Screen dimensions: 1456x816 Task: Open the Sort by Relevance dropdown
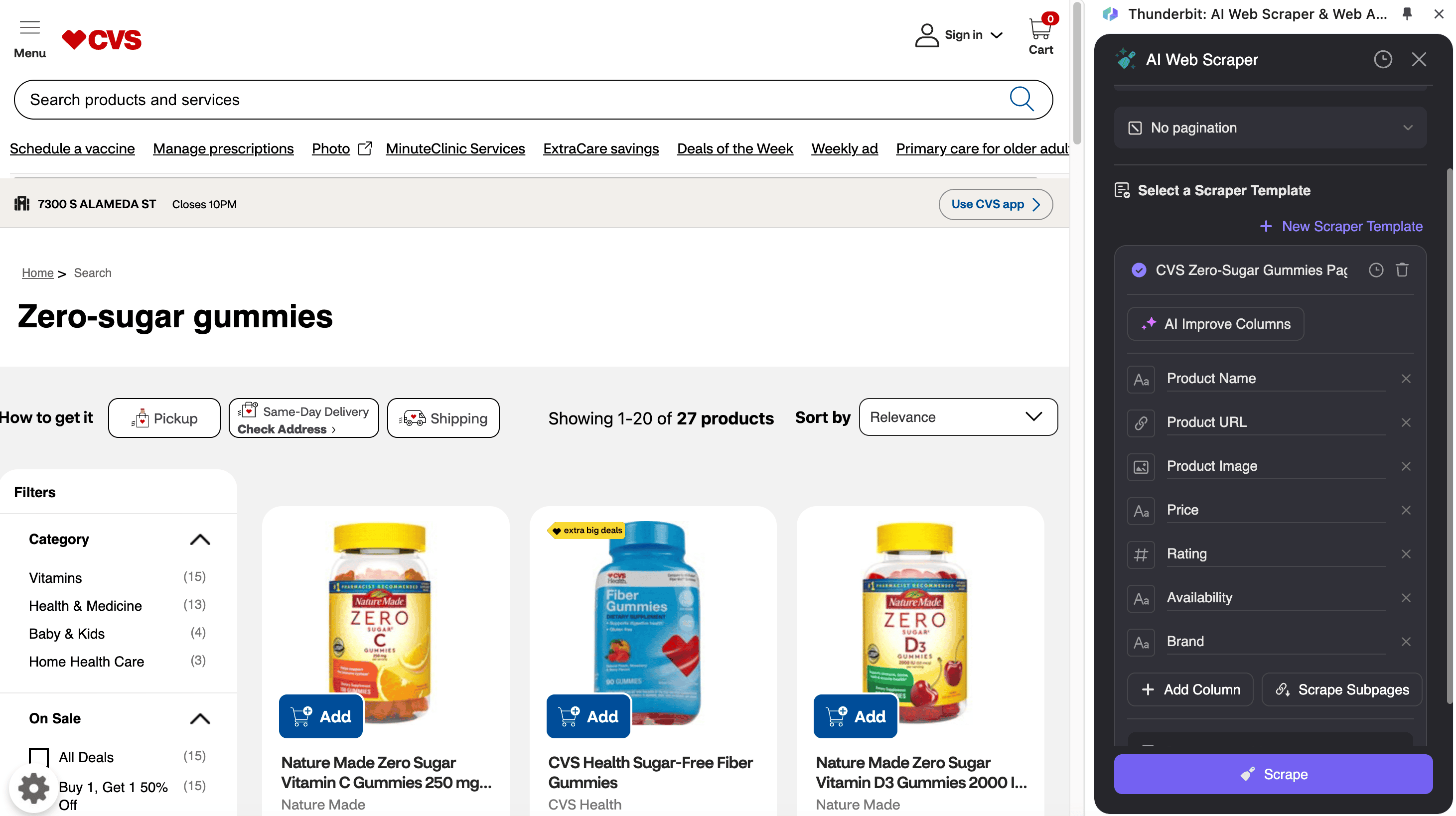pos(958,417)
